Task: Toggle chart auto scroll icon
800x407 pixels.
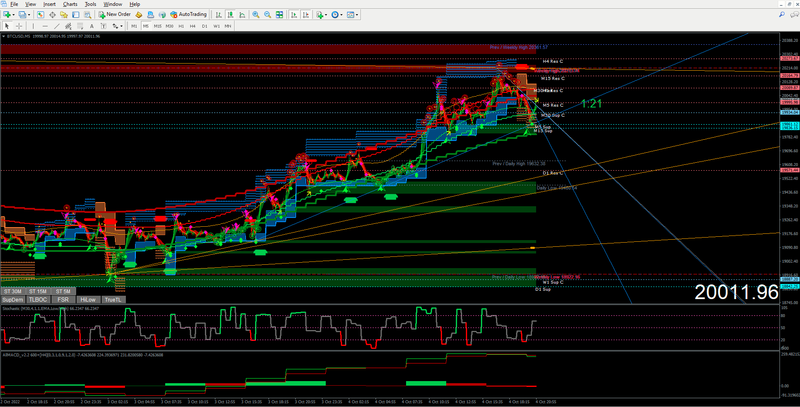Action: tap(294, 15)
